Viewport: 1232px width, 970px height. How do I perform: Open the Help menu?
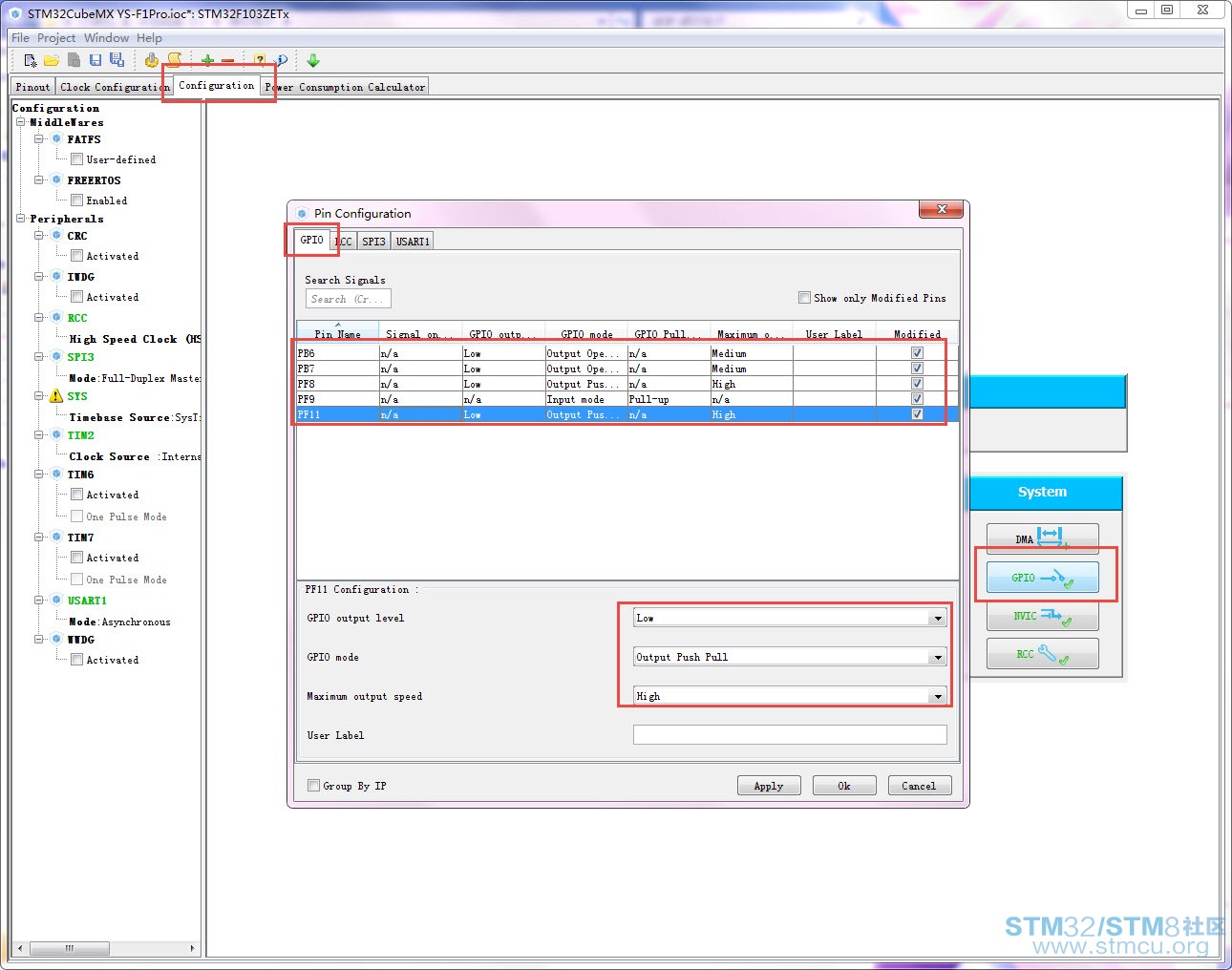(149, 38)
